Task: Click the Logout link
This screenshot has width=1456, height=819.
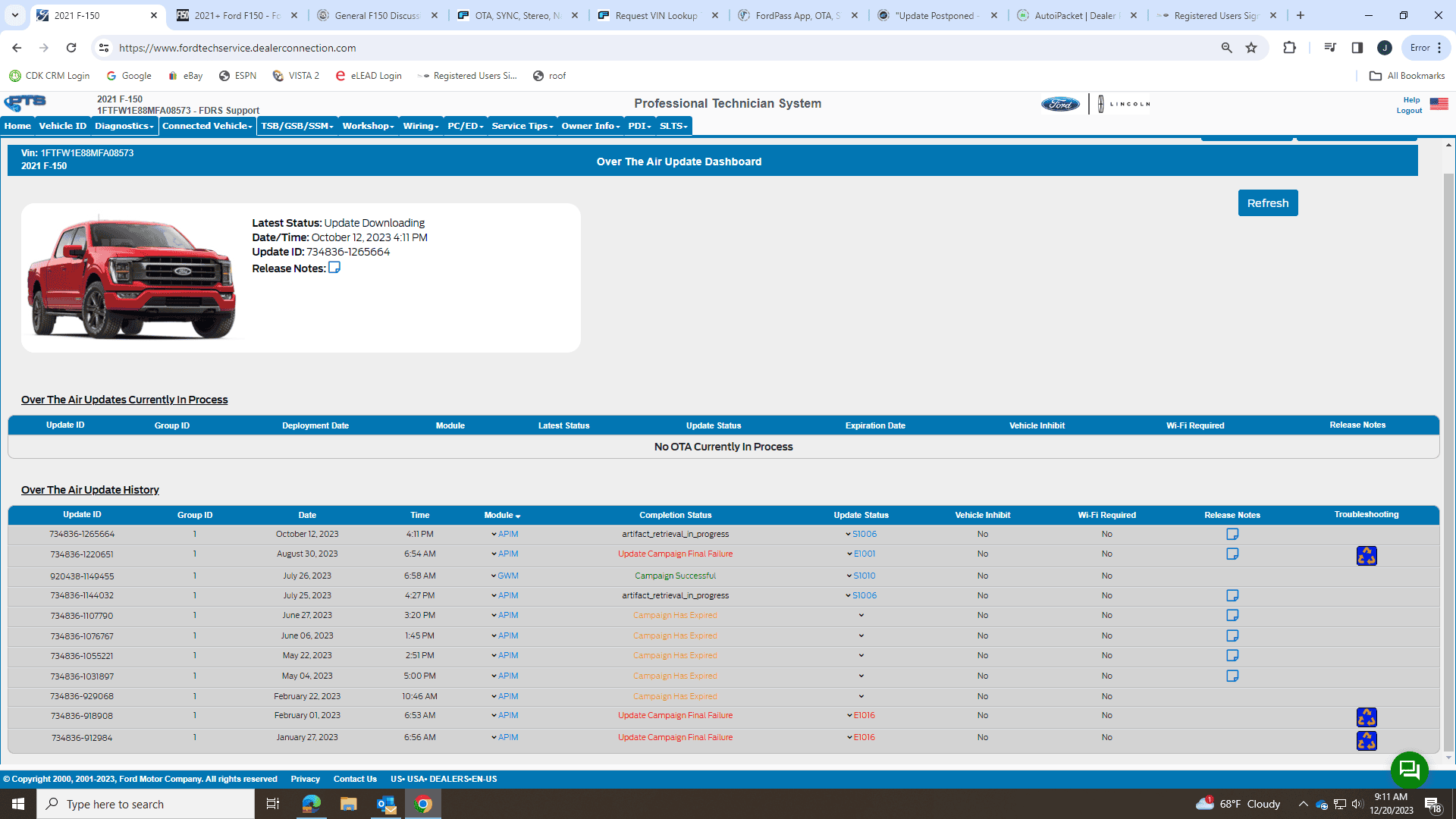Action: pos(1409,111)
